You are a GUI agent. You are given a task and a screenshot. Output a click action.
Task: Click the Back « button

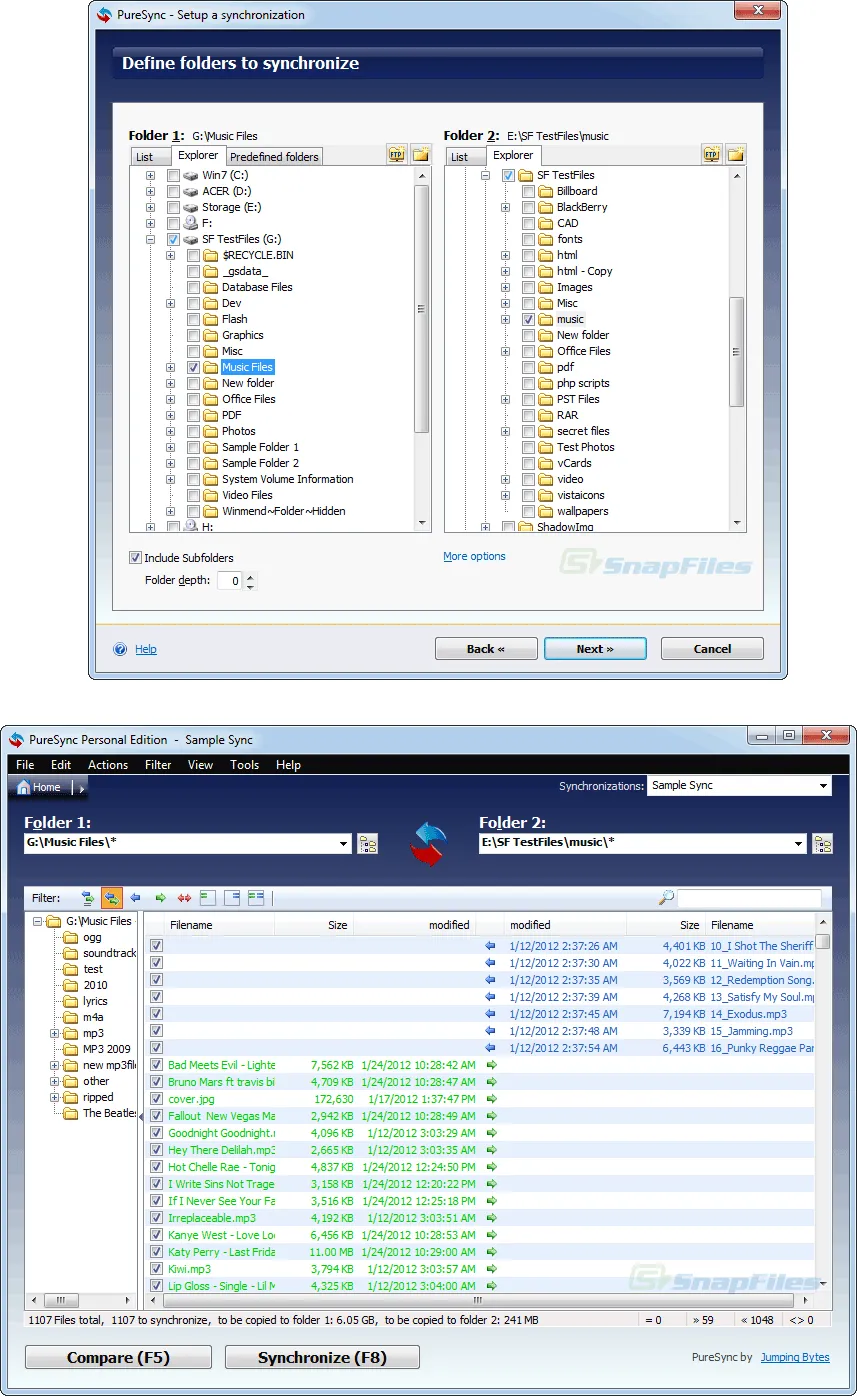486,649
